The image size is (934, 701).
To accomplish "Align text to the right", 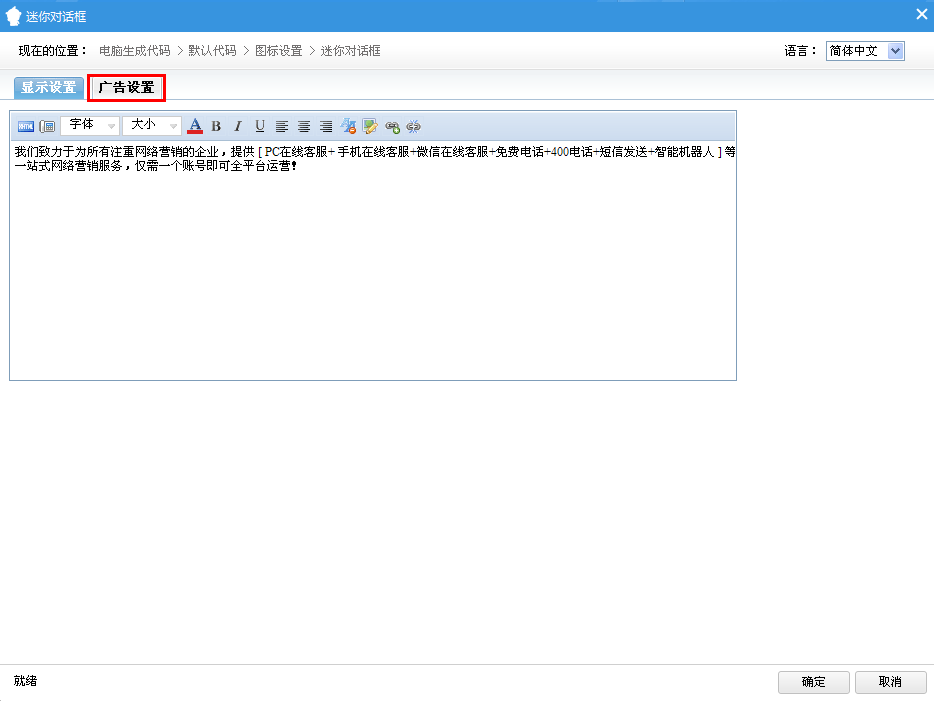I will click(x=326, y=126).
